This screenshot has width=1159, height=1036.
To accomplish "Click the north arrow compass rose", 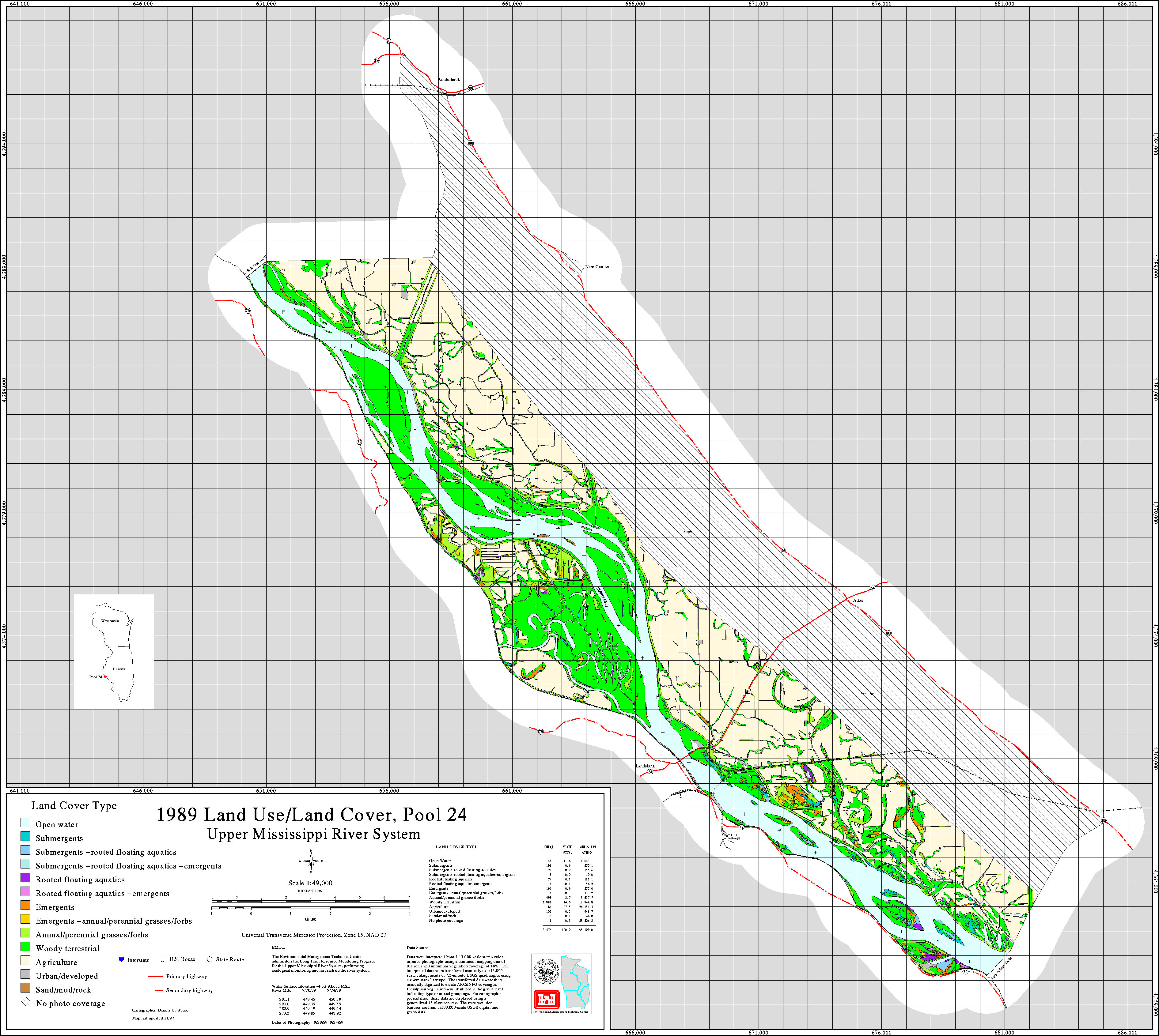I will [311, 861].
